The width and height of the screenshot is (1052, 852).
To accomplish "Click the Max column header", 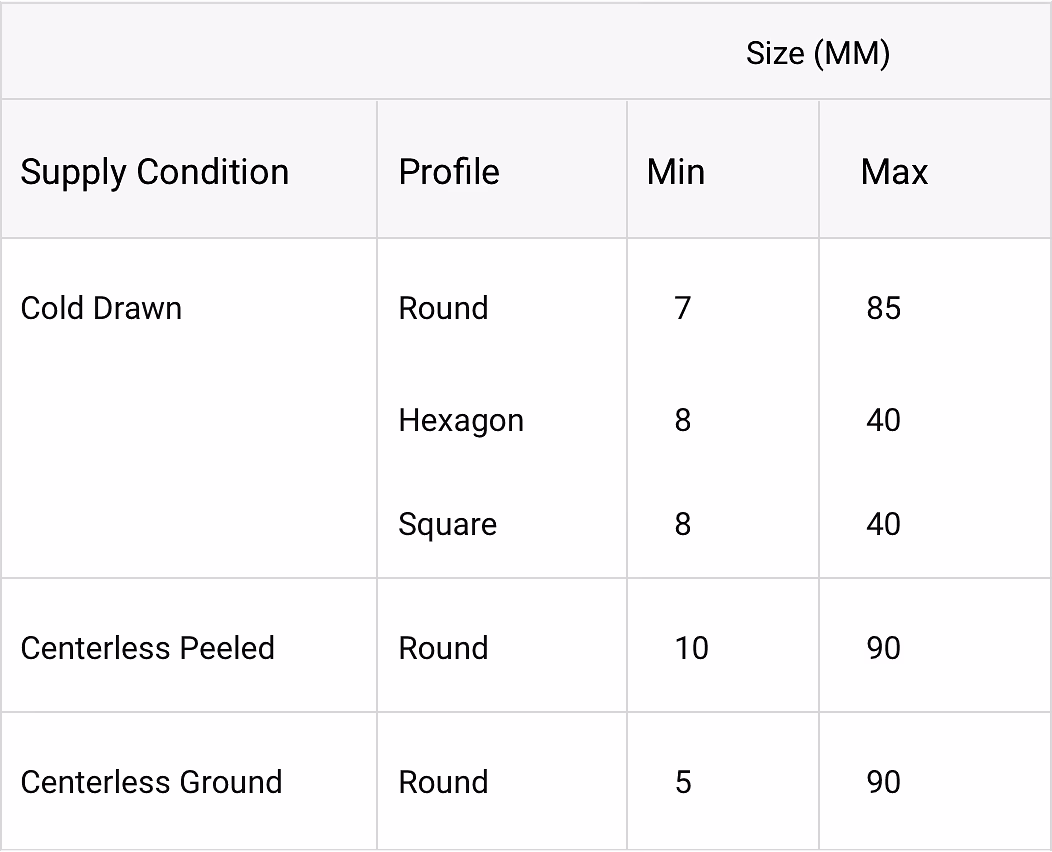I will (x=894, y=172).
